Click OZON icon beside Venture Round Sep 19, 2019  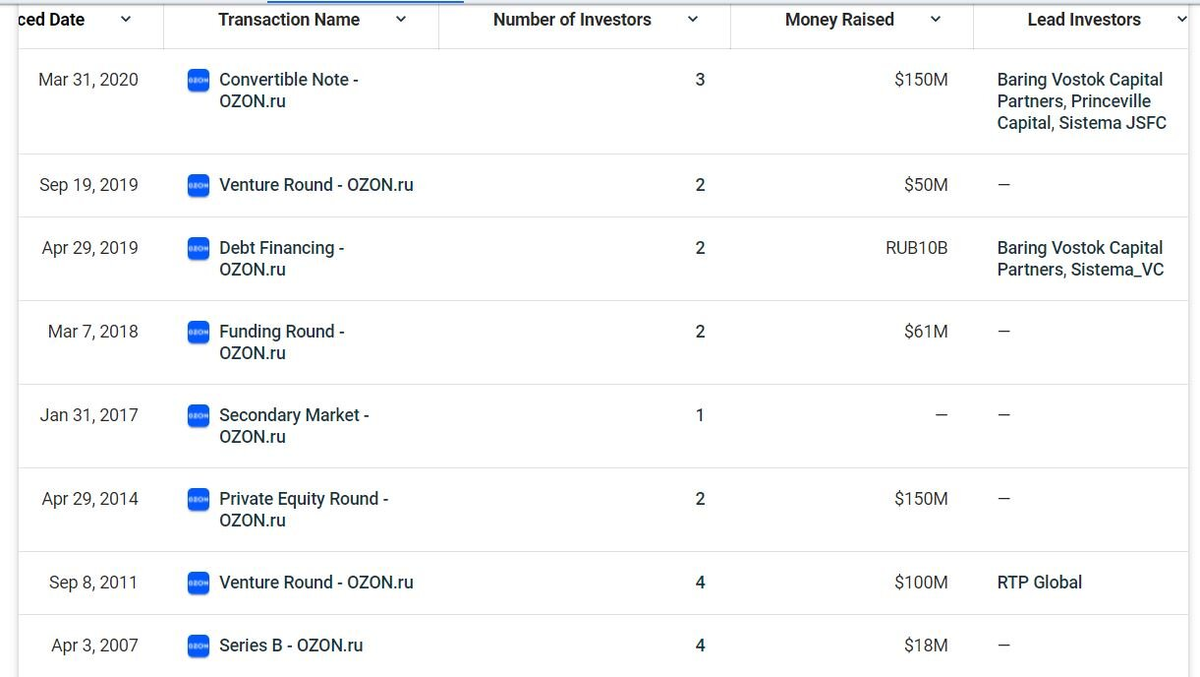[199, 186]
